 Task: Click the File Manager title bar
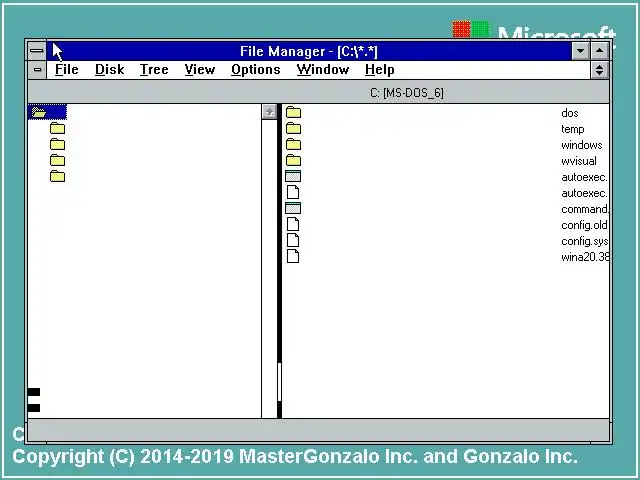(x=309, y=51)
